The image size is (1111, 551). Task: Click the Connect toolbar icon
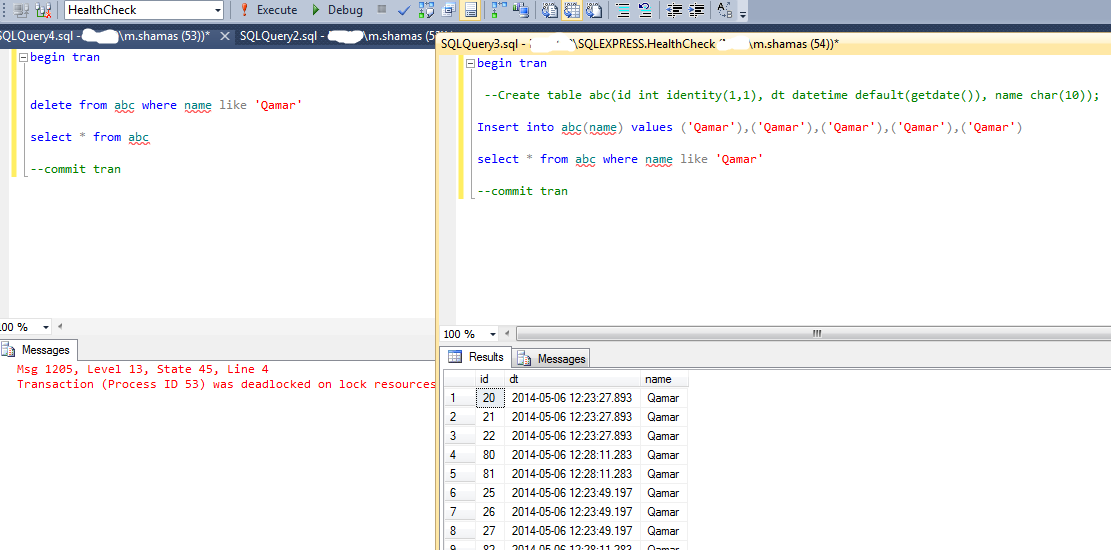tap(21, 10)
